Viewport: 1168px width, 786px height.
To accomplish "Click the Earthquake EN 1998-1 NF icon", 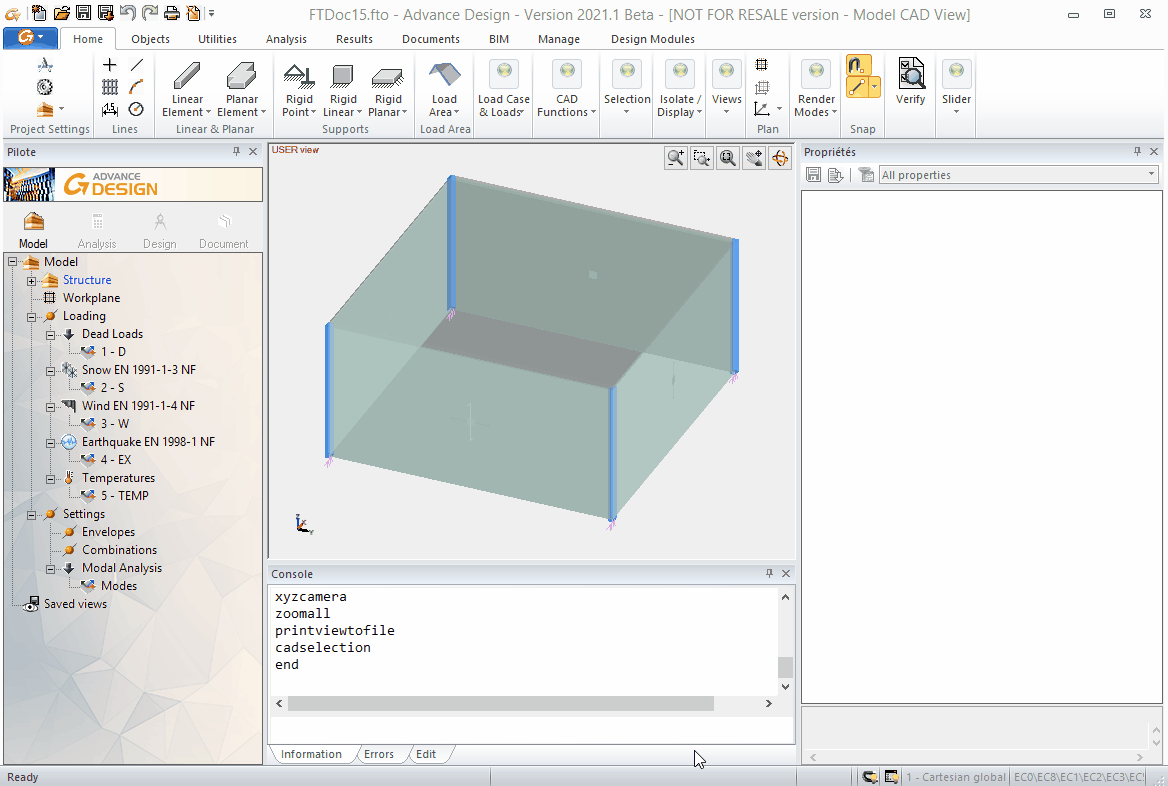I will [69, 442].
